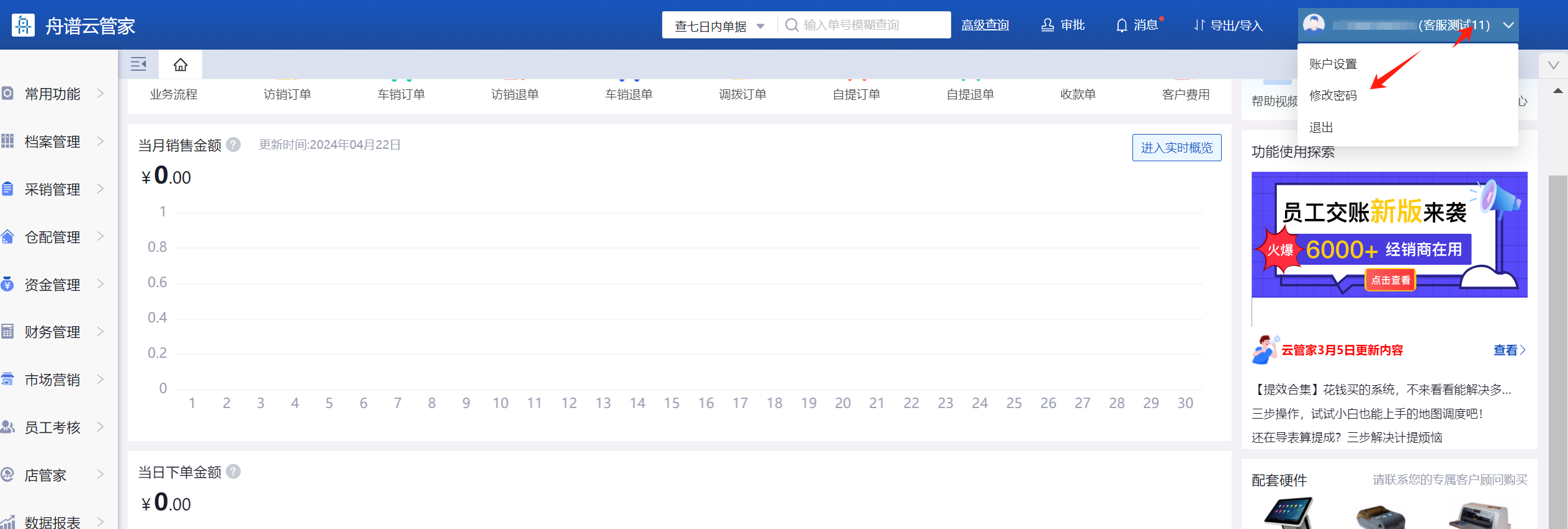Click the 员工交账新版来袭 banner
This screenshot has width=1568, height=529.
[x=1389, y=234]
